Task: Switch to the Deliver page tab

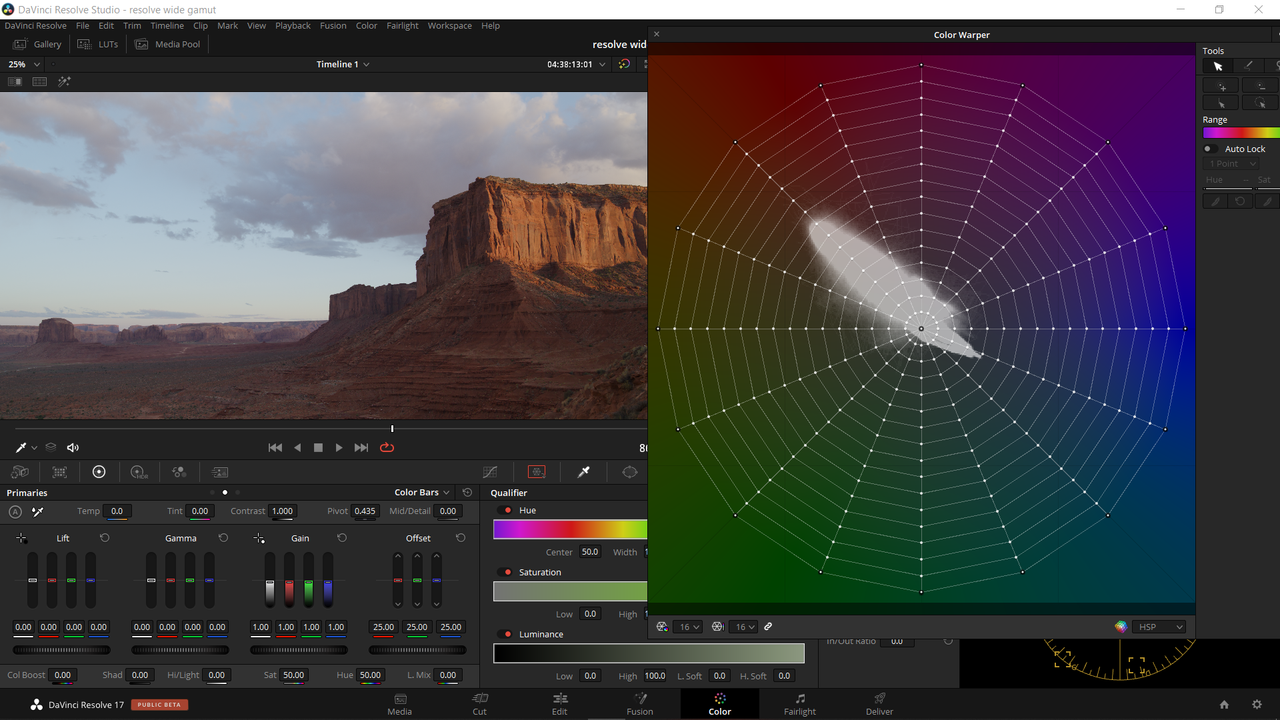Action: tap(880, 704)
